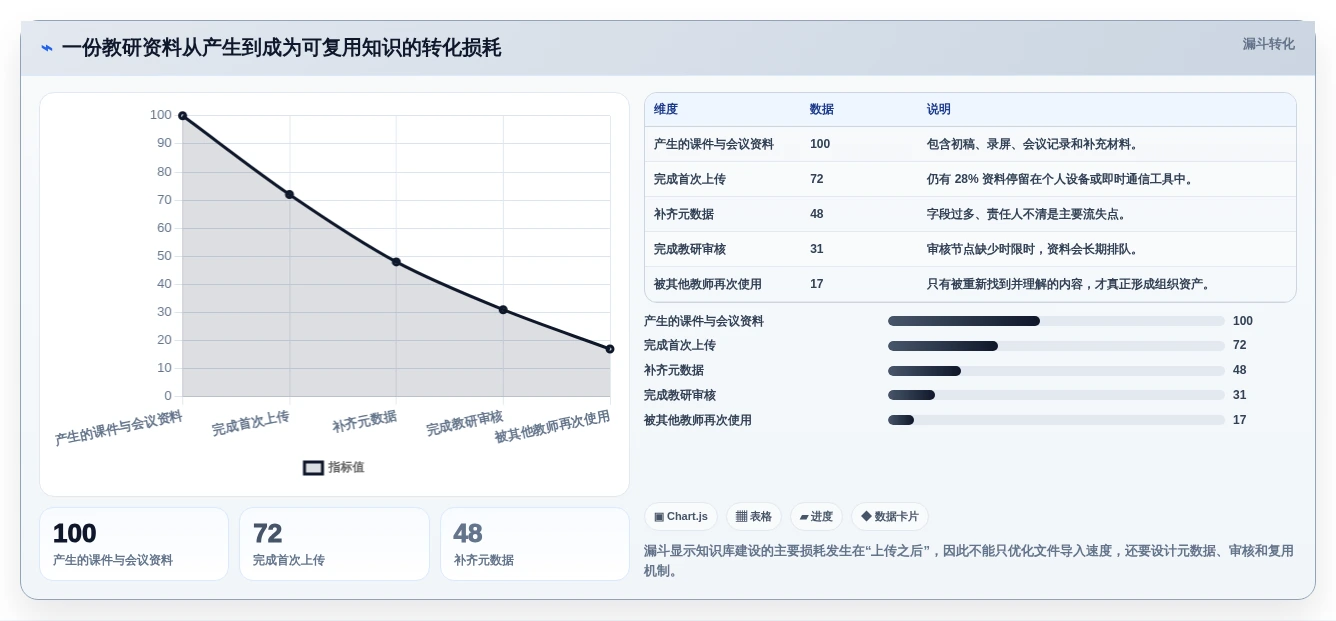The height and width of the screenshot is (621, 1336).
Task: Click progress bar for 补齐元数据
Action: click(1056, 371)
